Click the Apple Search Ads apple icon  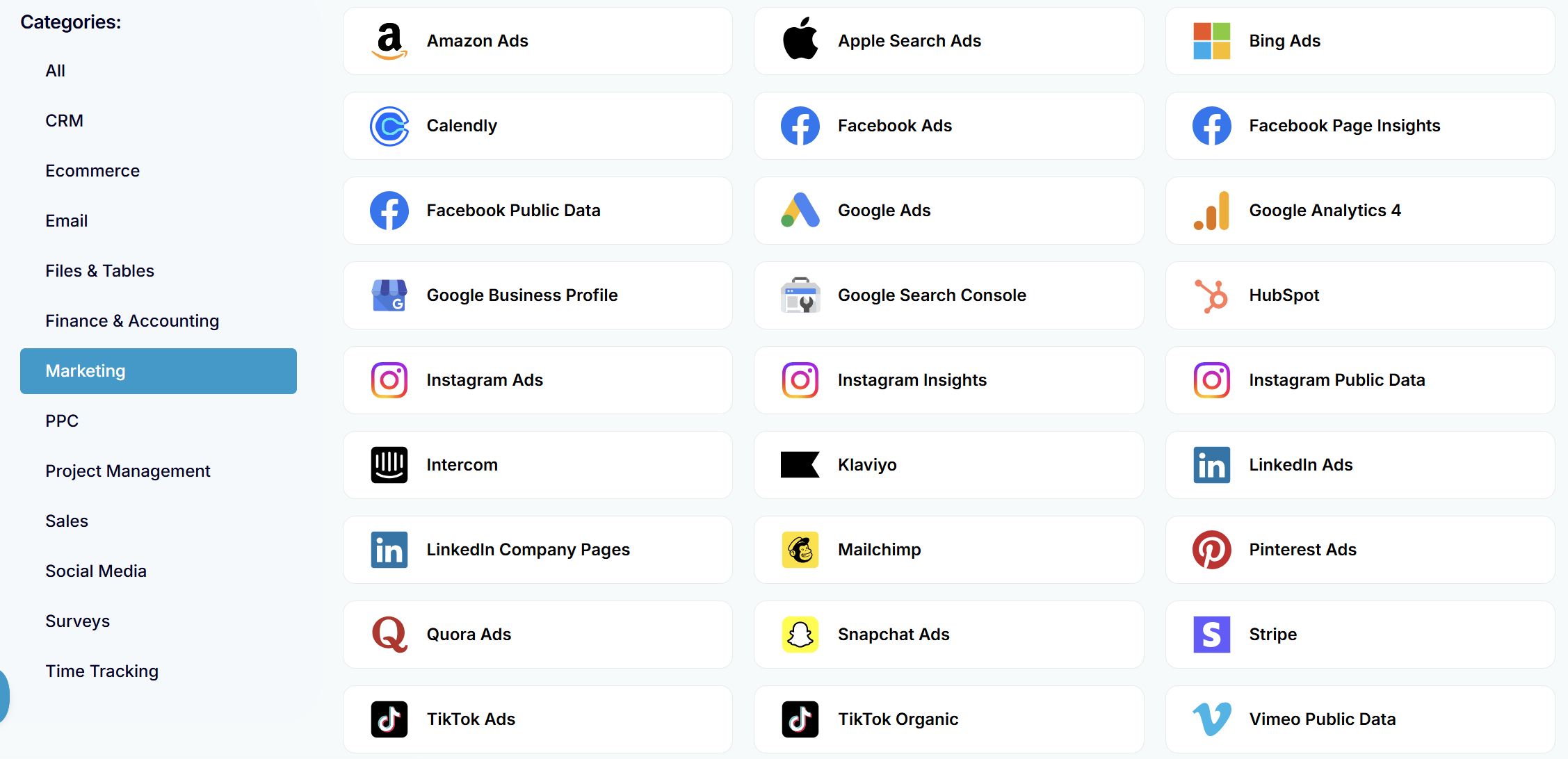(x=800, y=39)
